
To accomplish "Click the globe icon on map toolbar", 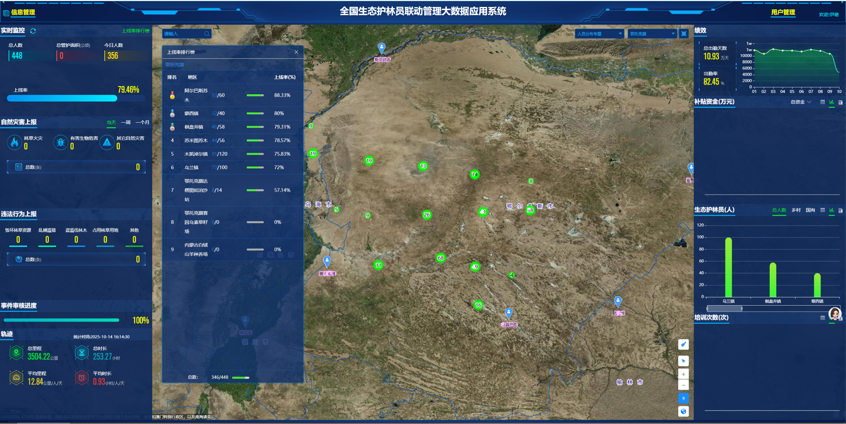I will (x=684, y=411).
